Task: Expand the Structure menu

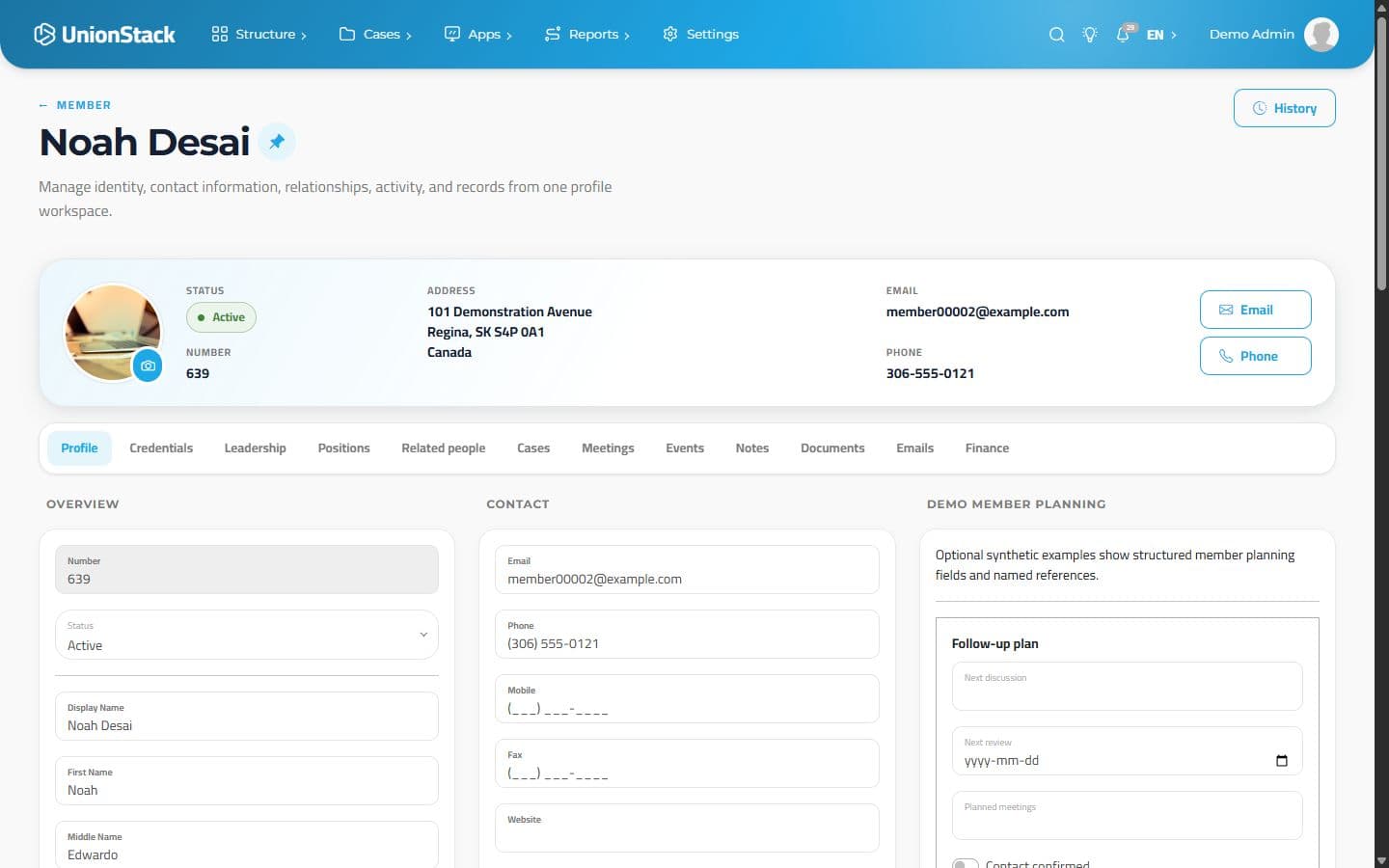Action: (x=259, y=35)
